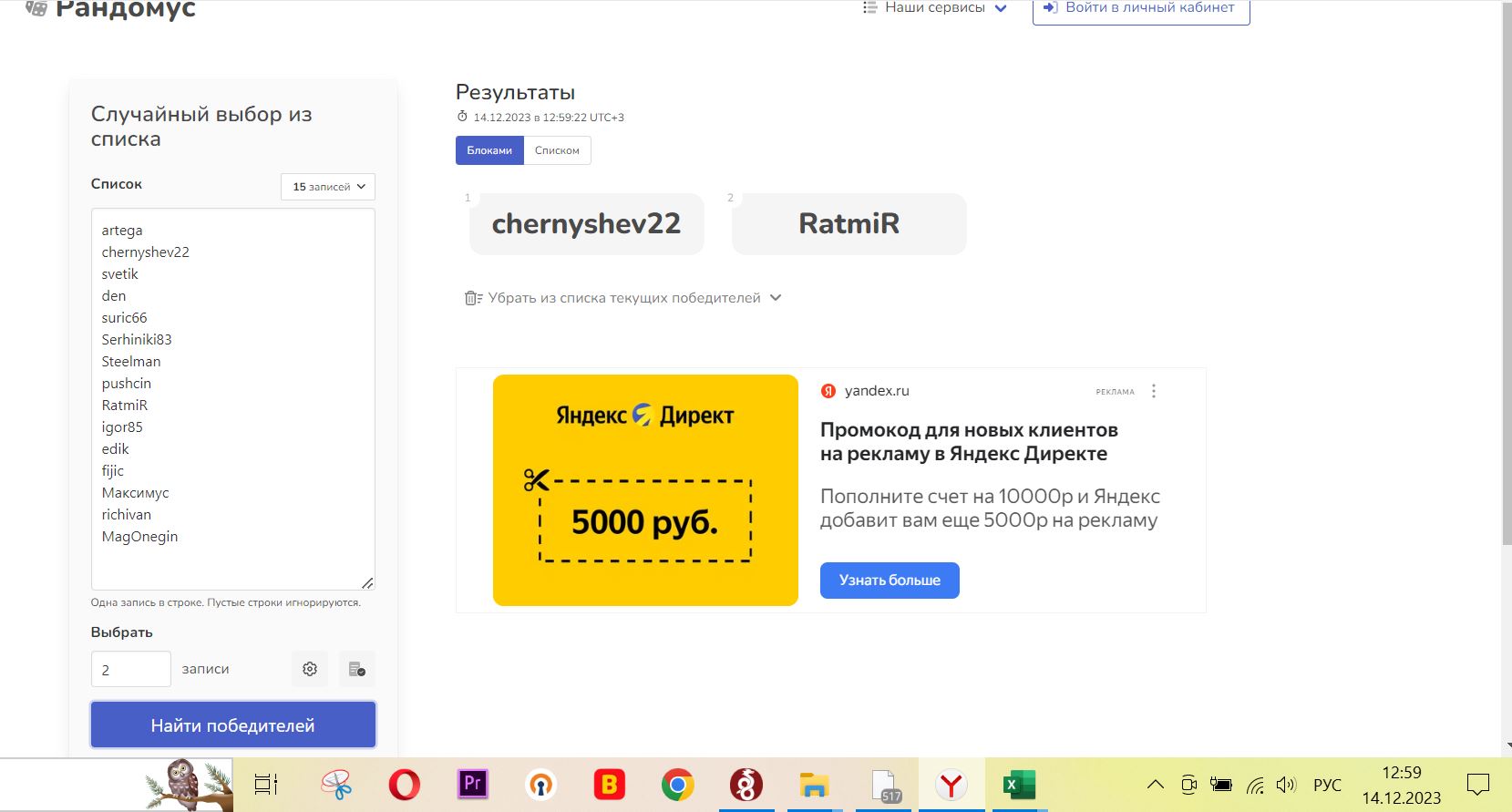Viewport: 1512px width, 812px height.
Task: Open Yandex Browser from the taskbar
Action: [x=951, y=785]
